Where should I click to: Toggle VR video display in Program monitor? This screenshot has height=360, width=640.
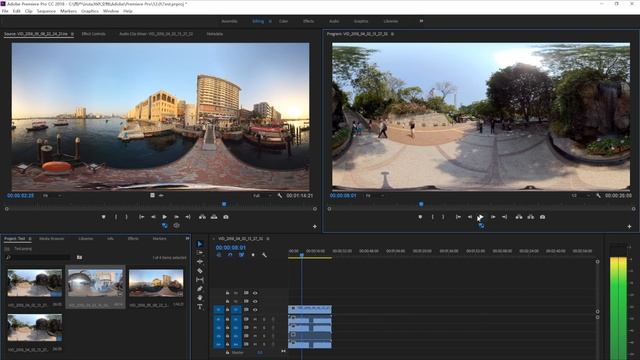point(481,226)
